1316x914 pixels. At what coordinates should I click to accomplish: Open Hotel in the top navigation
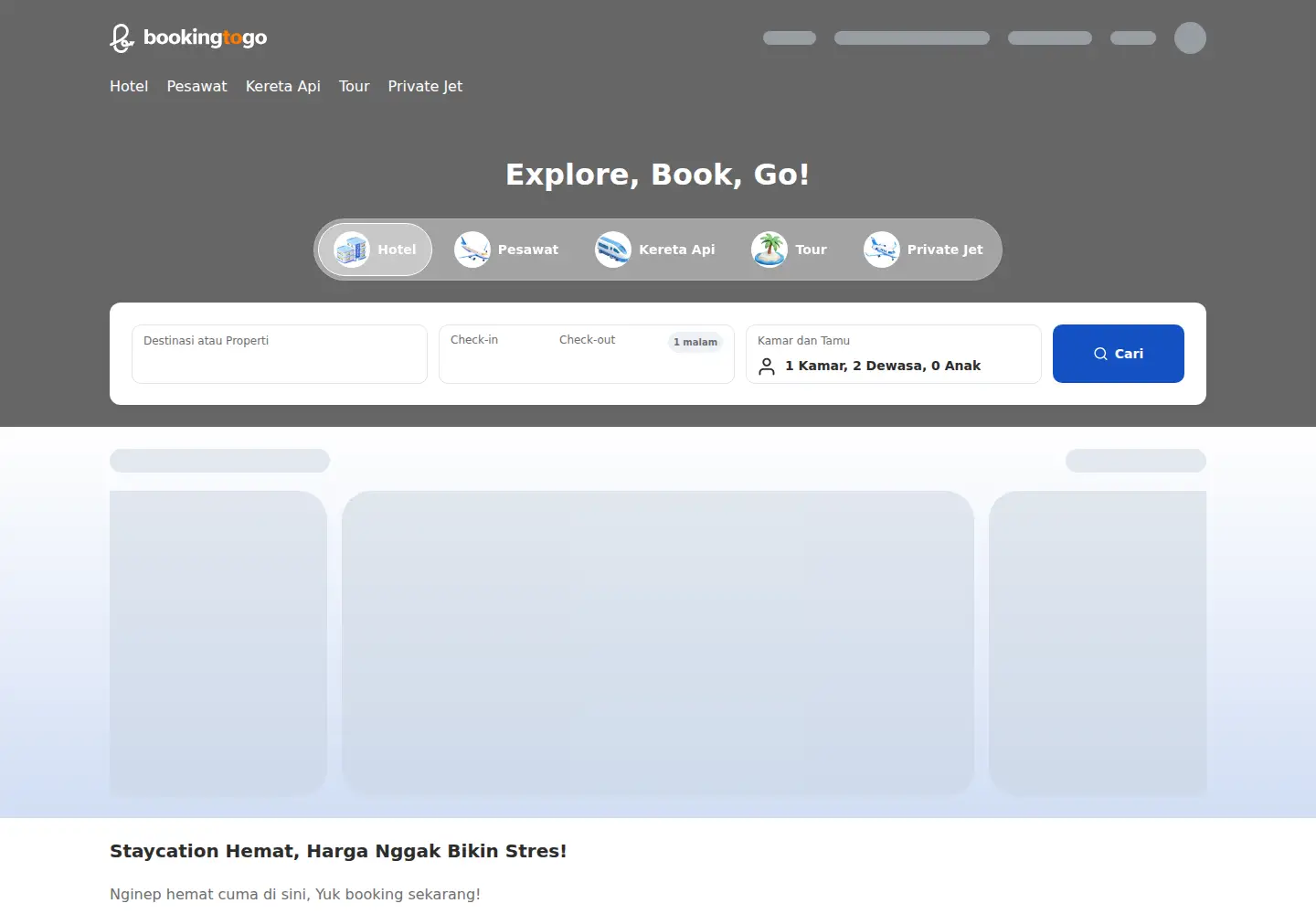(x=129, y=86)
